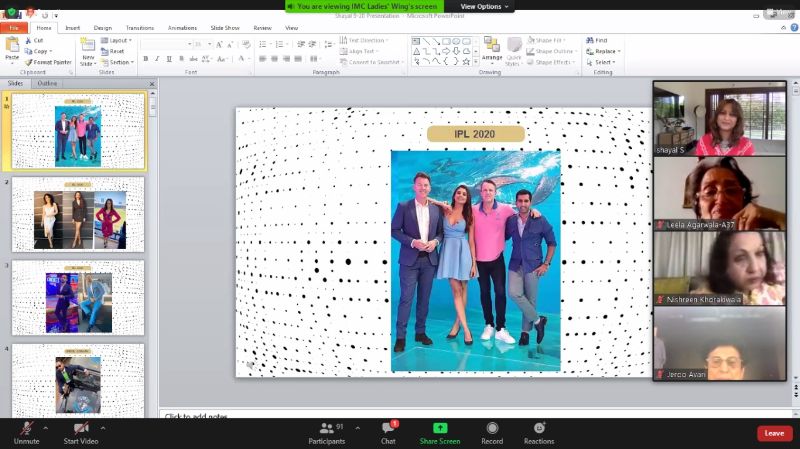Click the Shape Outline button
Image resolution: width=800 pixels, height=449 pixels.
(x=552, y=51)
